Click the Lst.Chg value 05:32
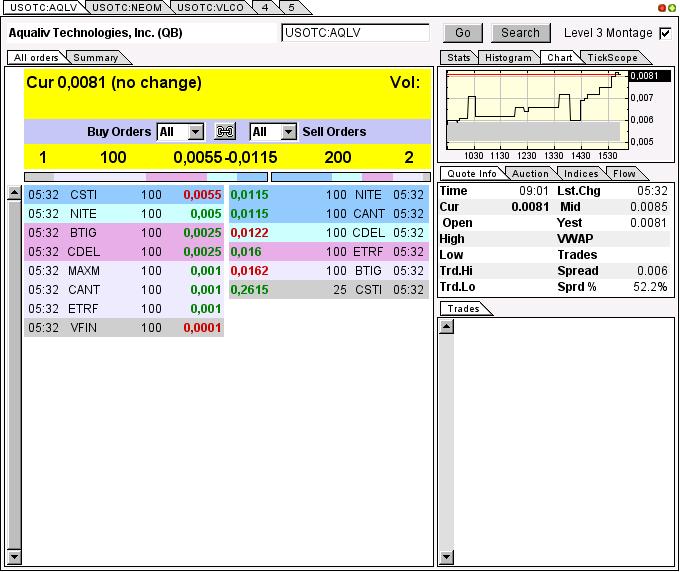Viewport: 680px width, 572px height. point(652,191)
